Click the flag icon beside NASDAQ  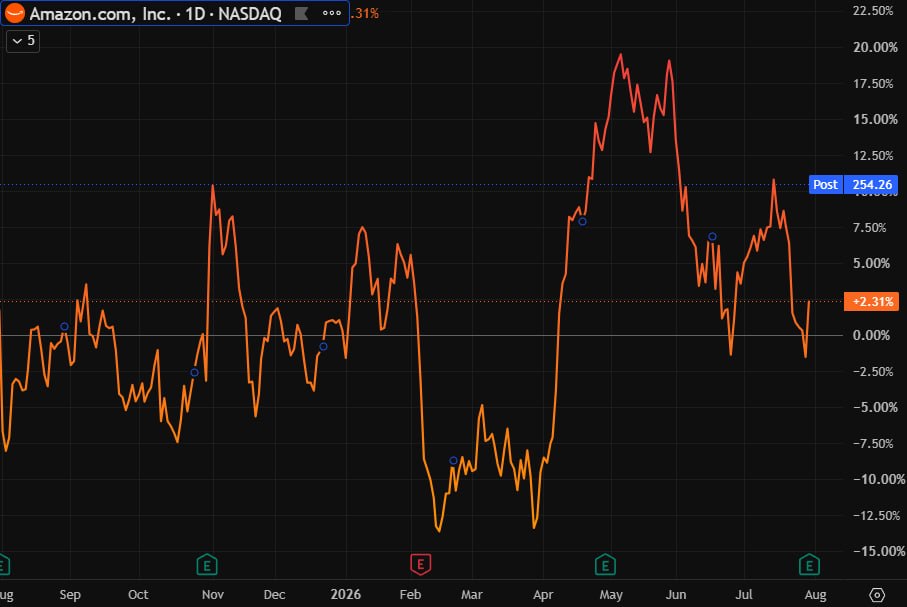point(301,13)
